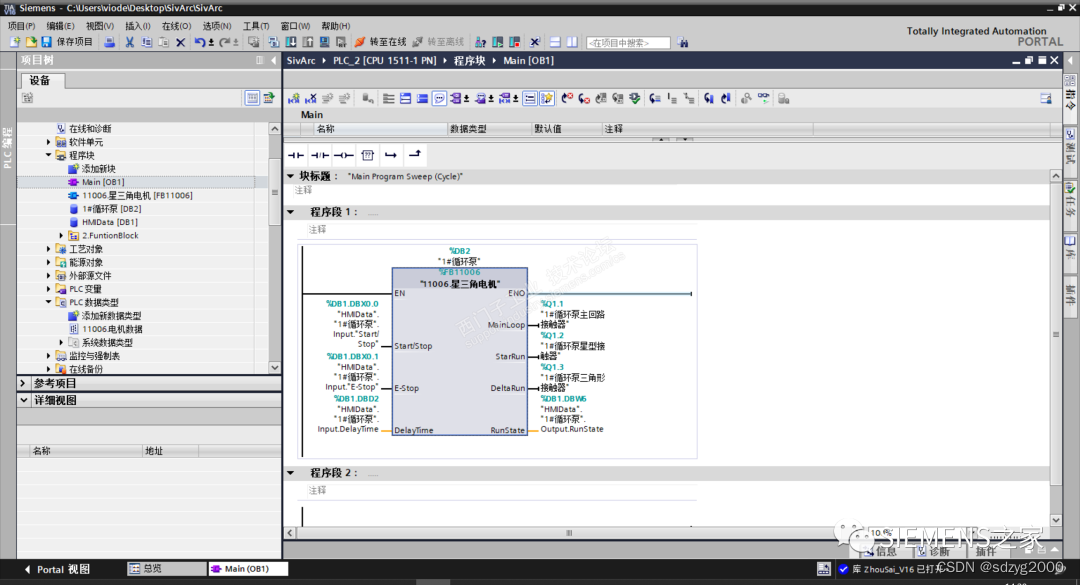Screen dimensions: 1080x585
Task: Click the 程序块 breadcrumb link
Action: click(469, 61)
